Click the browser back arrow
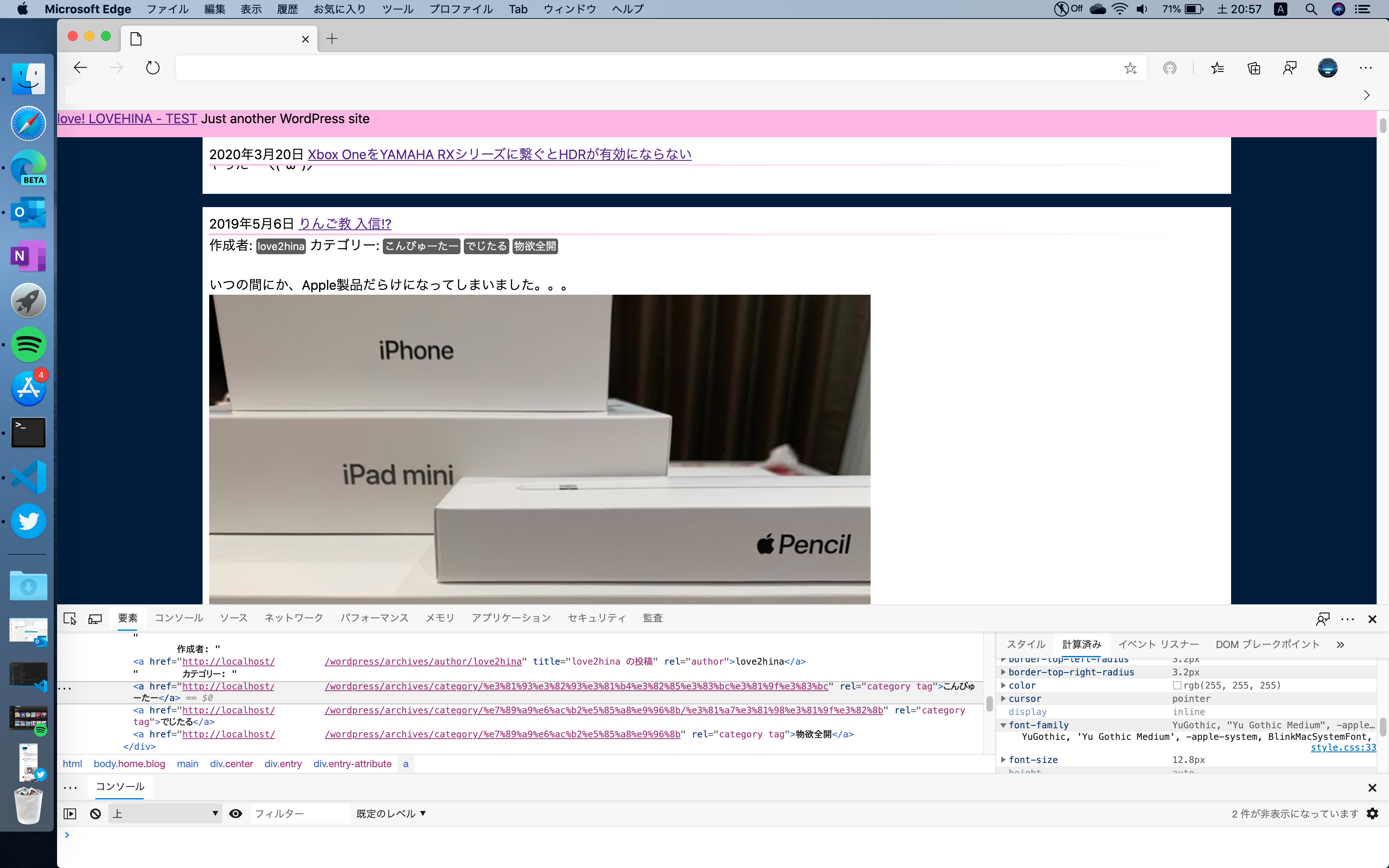Image resolution: width=1389 pixels, height=868 pixels. coord(80,68)
